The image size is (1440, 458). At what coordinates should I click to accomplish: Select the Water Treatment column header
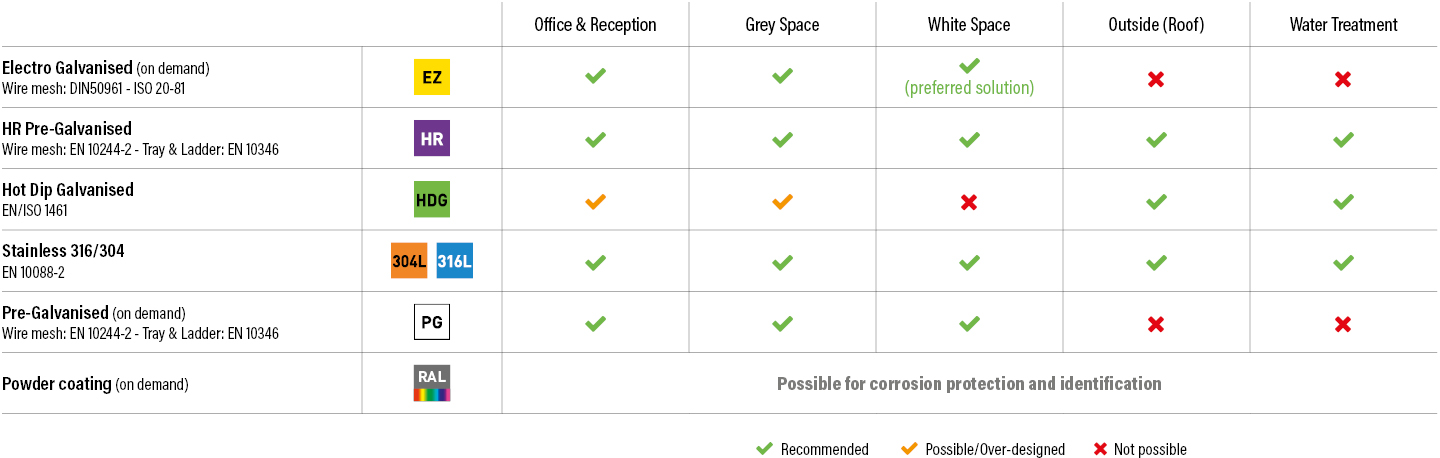[1343, 25]
